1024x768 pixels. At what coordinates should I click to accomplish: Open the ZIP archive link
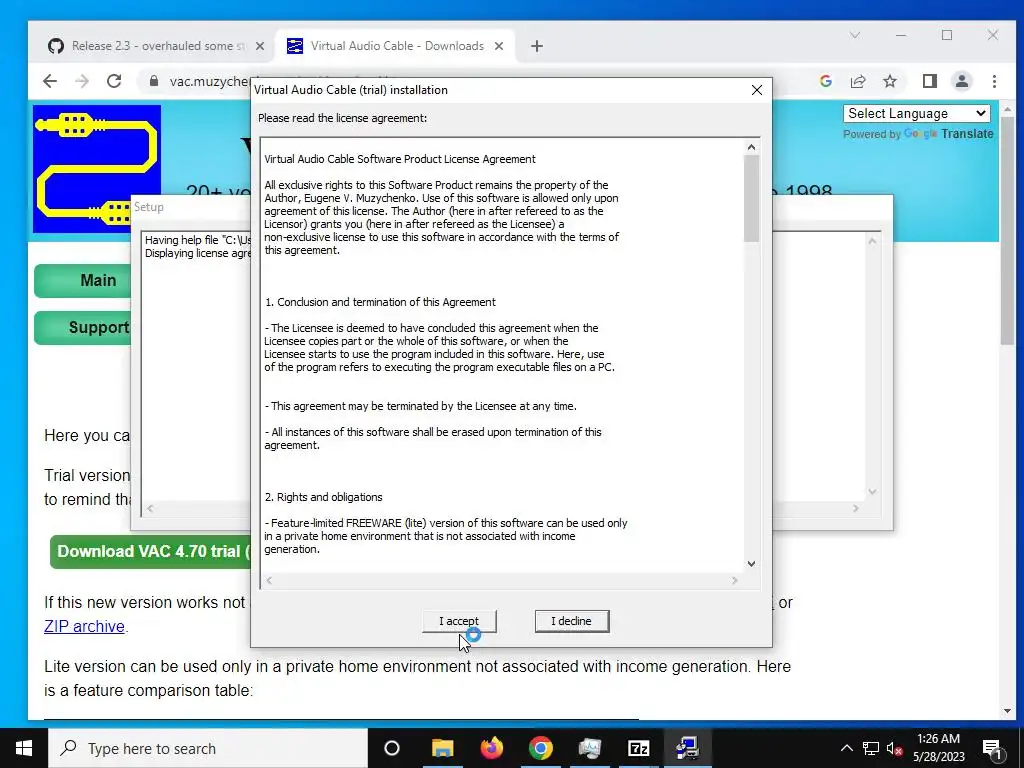(x=84, y=626)
